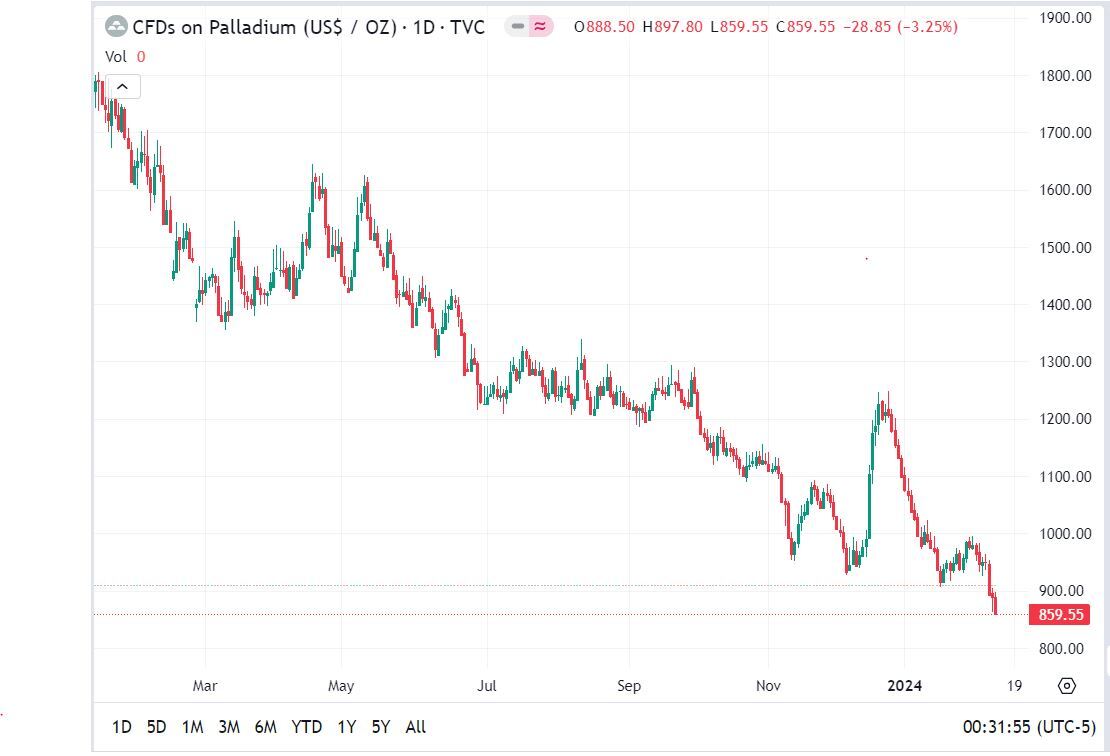
Task: Select the 5Y time range
Action: 381,727
